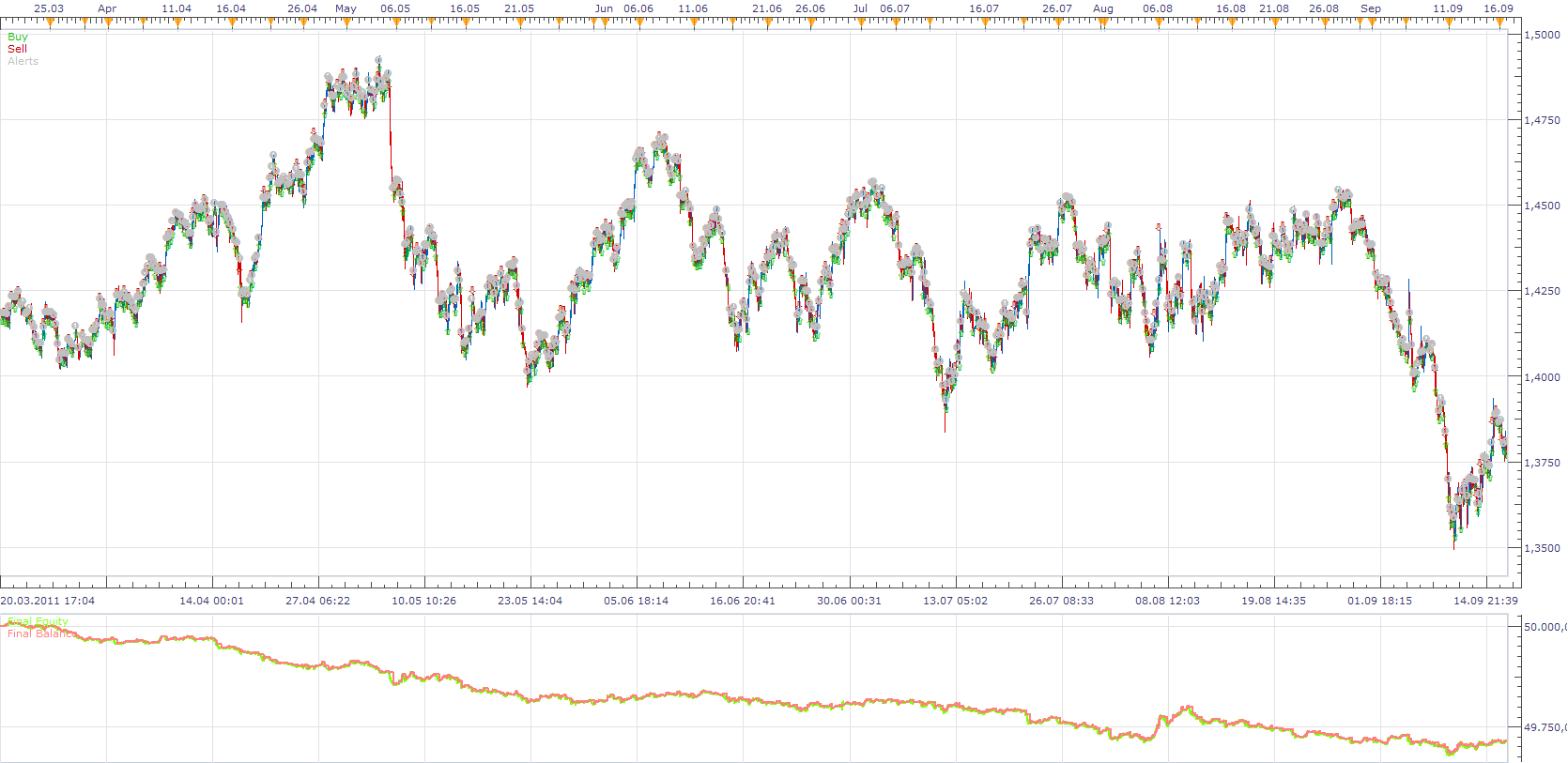Click the red Sell legend label
Viewport: 1568px width, 763px height.
click(x=17, y=49)
